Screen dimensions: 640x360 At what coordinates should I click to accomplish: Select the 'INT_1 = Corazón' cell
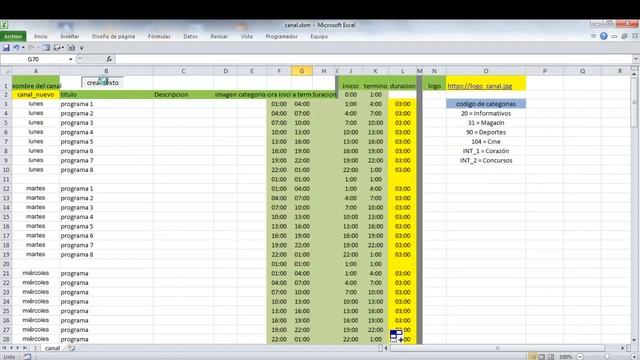[x=486, y=151]
